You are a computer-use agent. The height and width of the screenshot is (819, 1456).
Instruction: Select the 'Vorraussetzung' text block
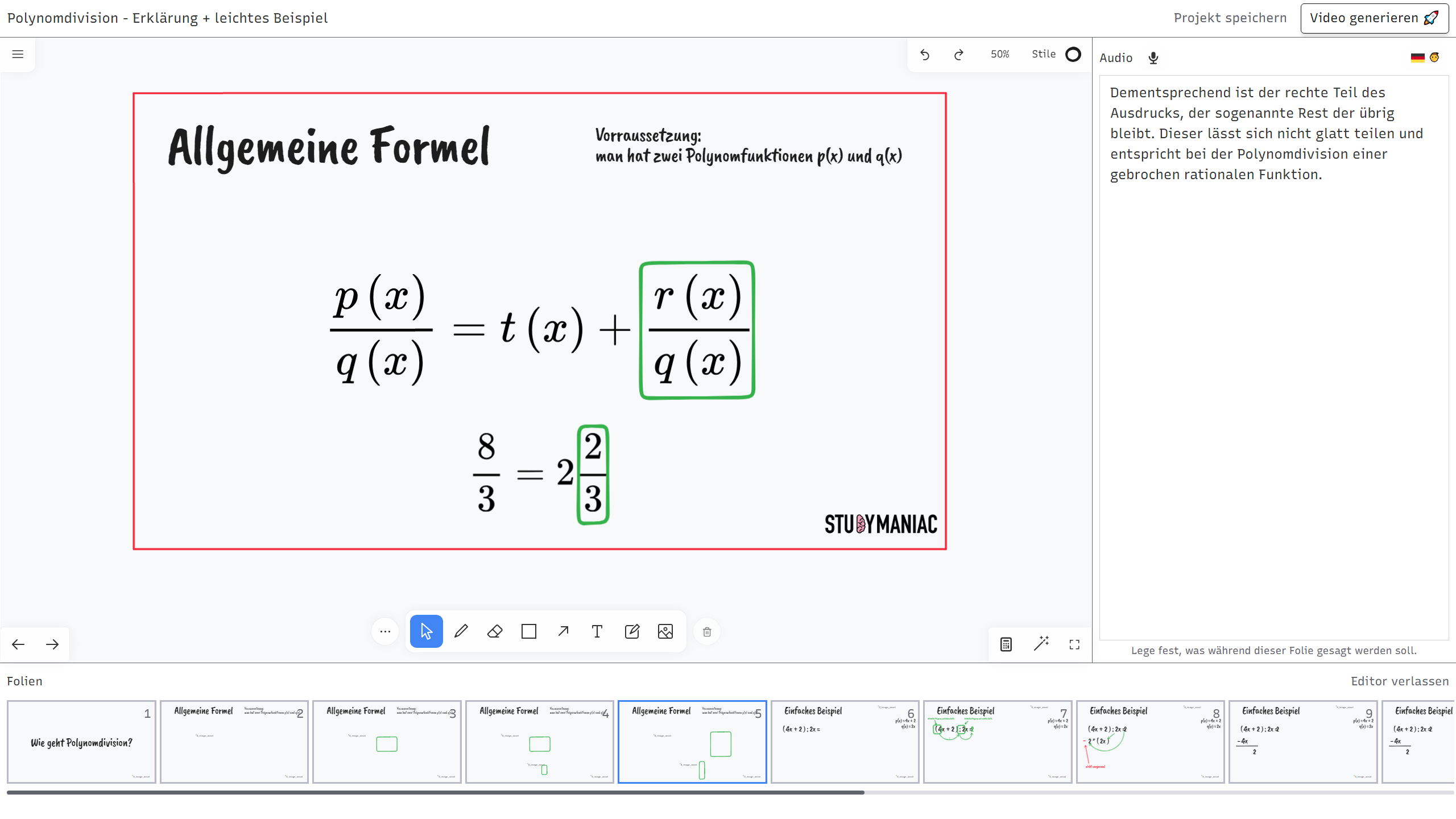(748, 146)
